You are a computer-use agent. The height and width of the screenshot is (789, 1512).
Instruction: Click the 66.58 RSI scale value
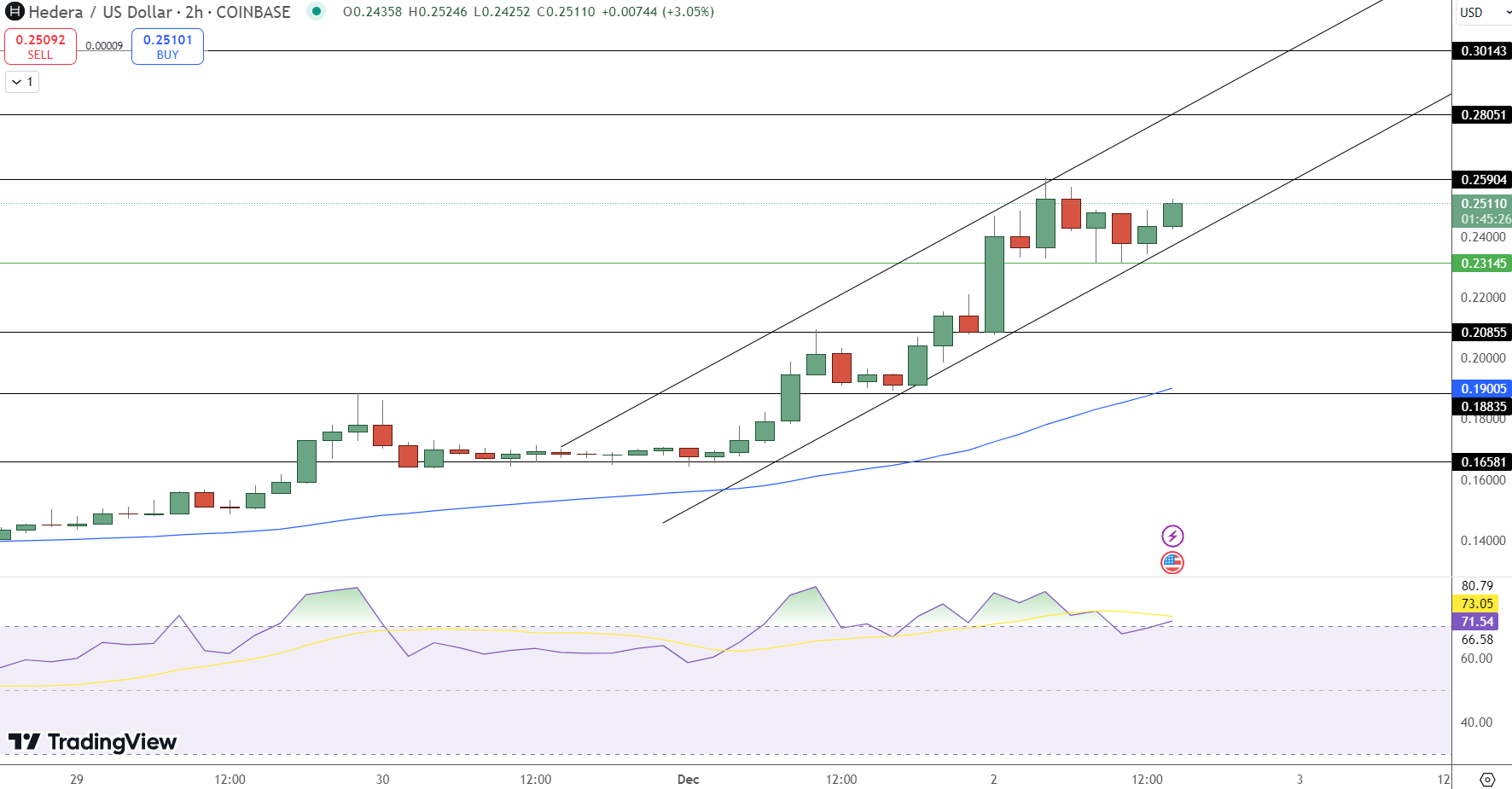click(1477, 640)
